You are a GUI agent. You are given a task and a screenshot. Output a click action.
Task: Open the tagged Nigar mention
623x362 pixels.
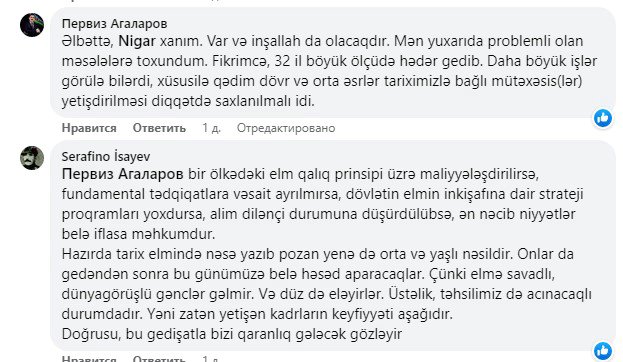[137, 41]
